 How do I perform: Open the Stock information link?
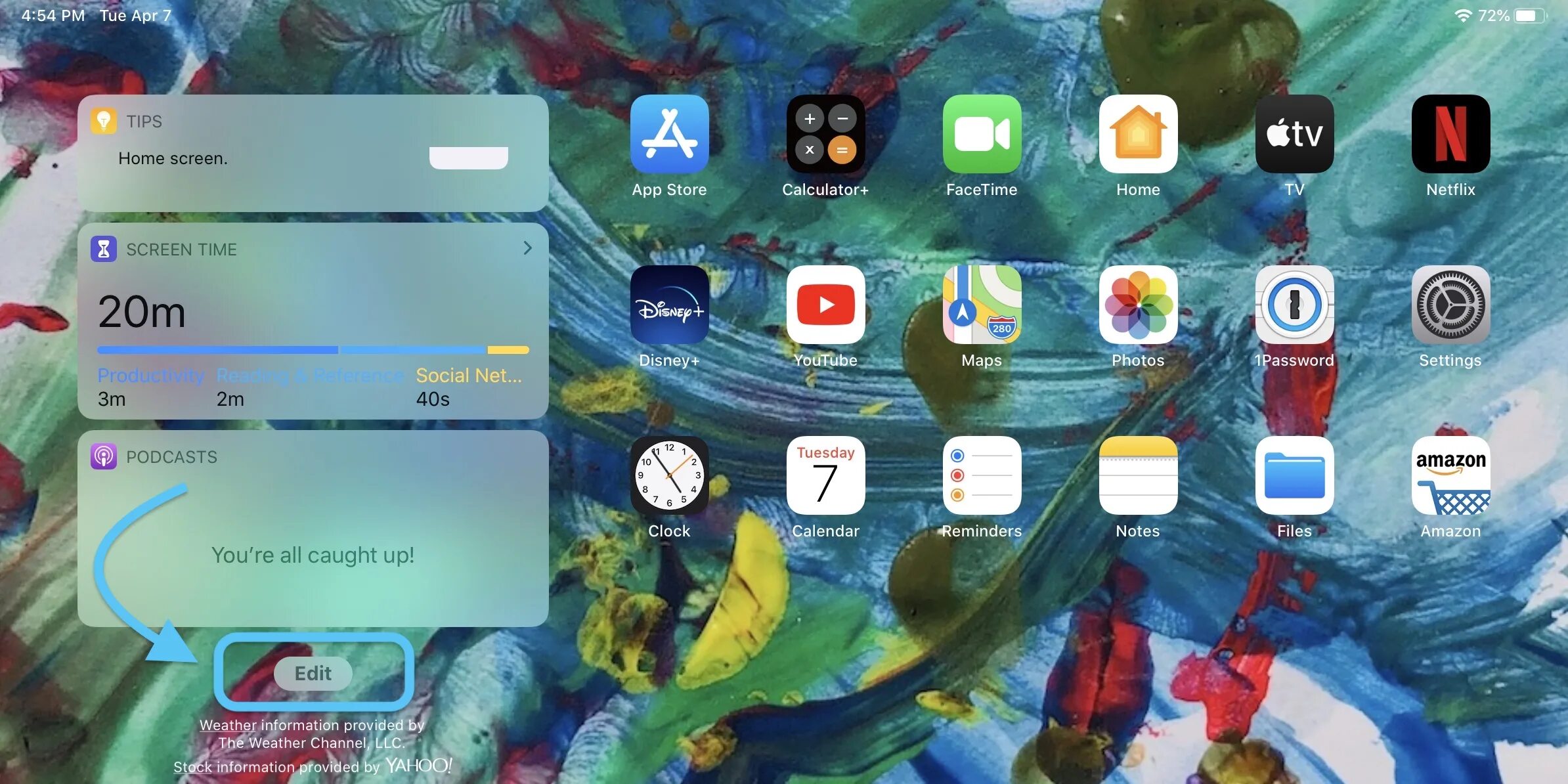pos(192,766)
